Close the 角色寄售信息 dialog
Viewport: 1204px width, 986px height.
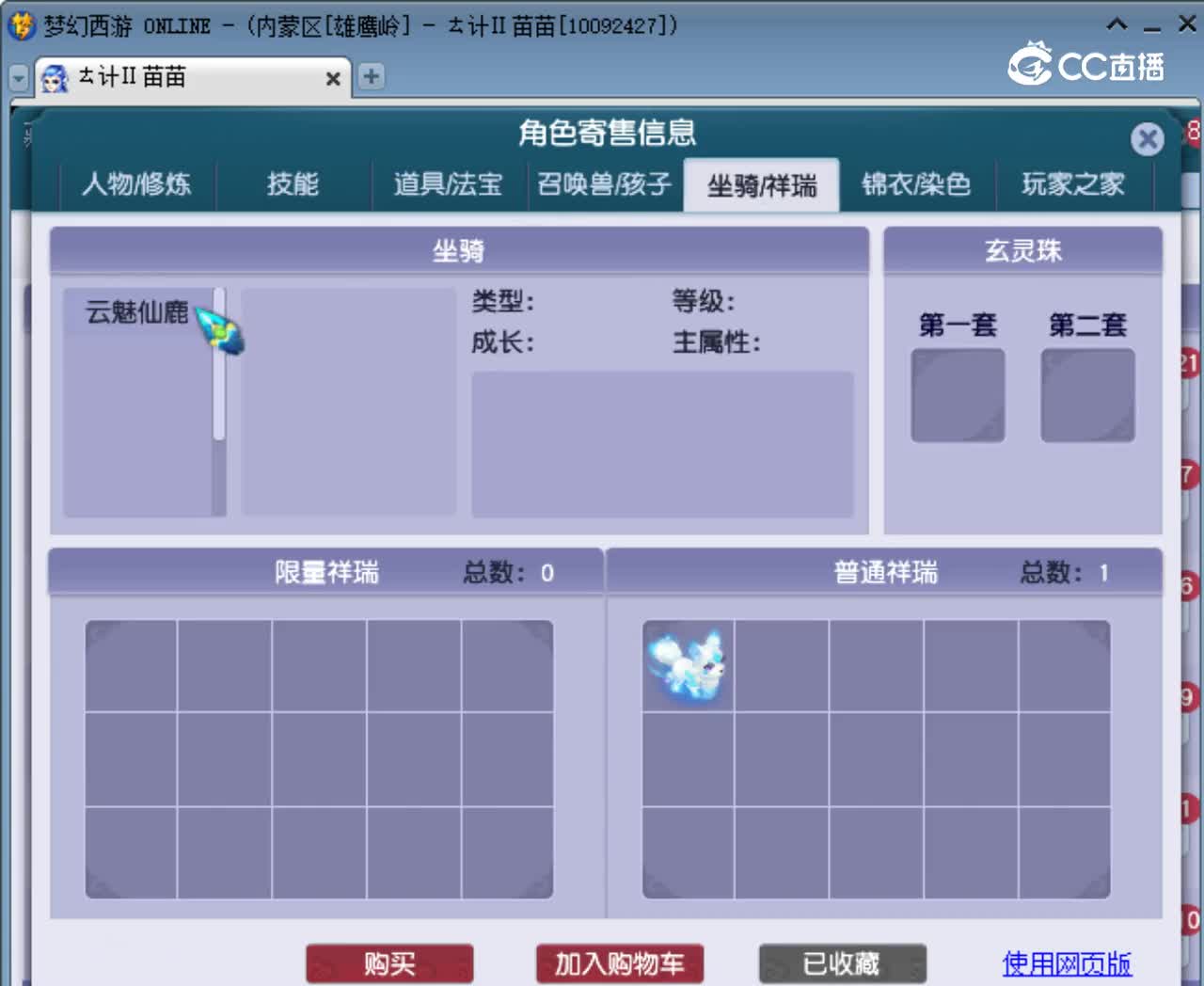[x=1147, y=140]
